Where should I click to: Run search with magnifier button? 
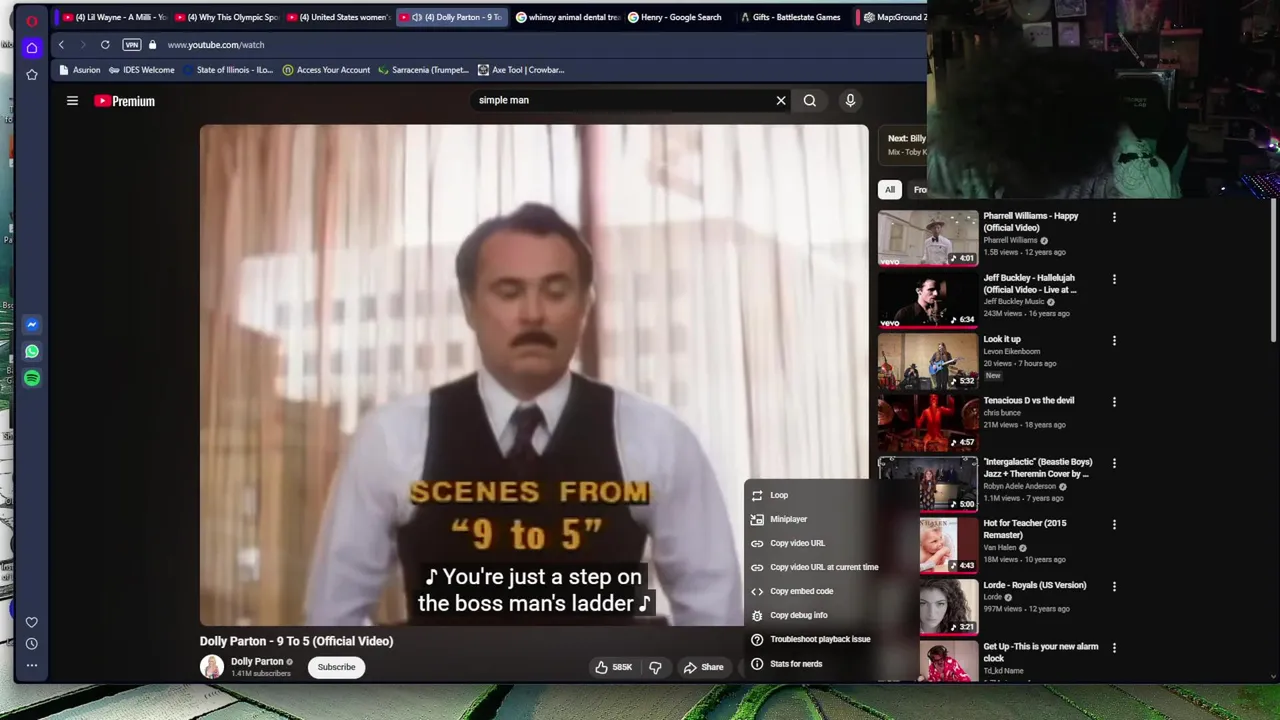click(x=810, y=100)
